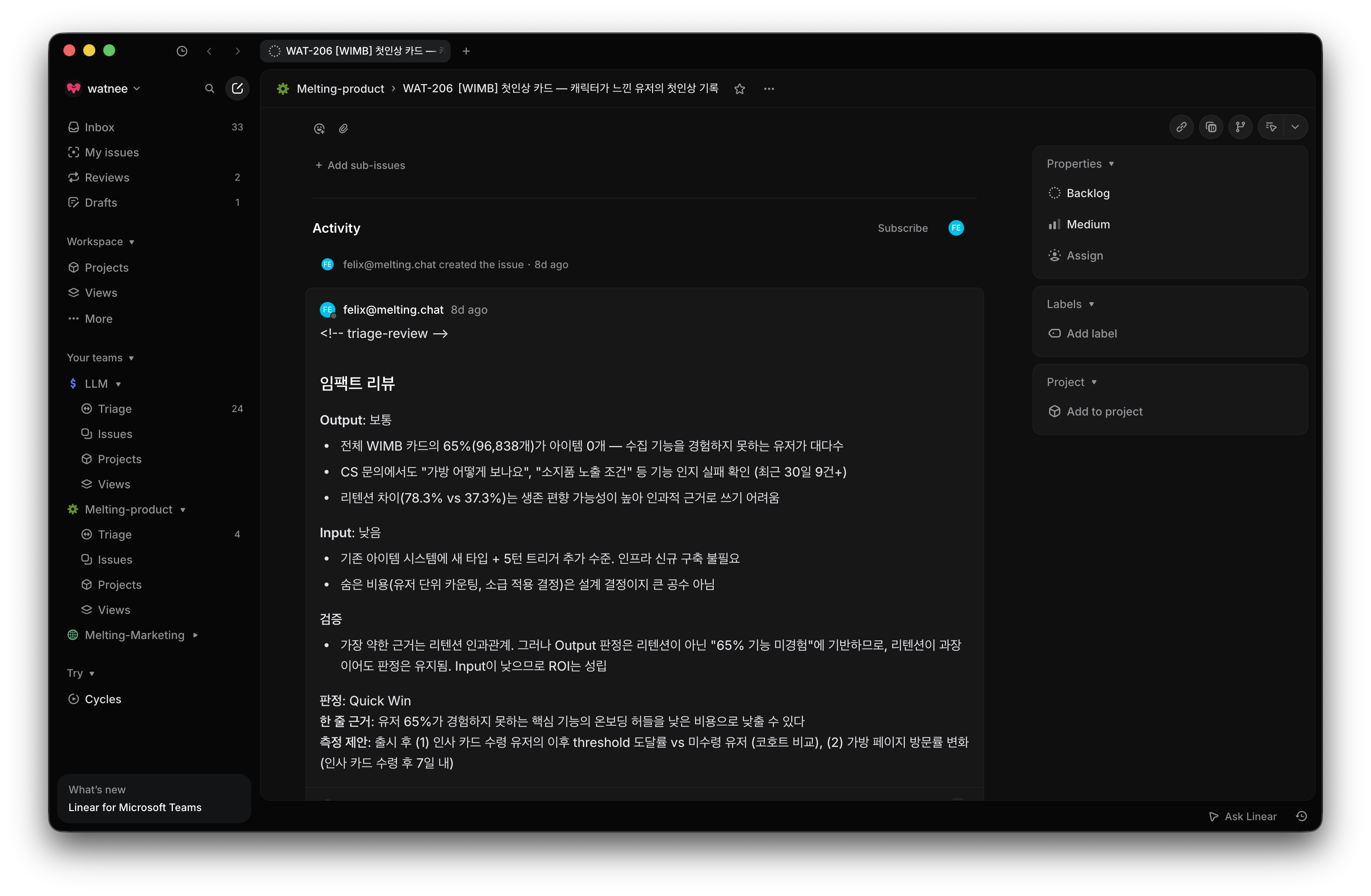This screenshot has height=896, width=1371.
Task: Click the add emoji reaction icon
Action: 319,128
